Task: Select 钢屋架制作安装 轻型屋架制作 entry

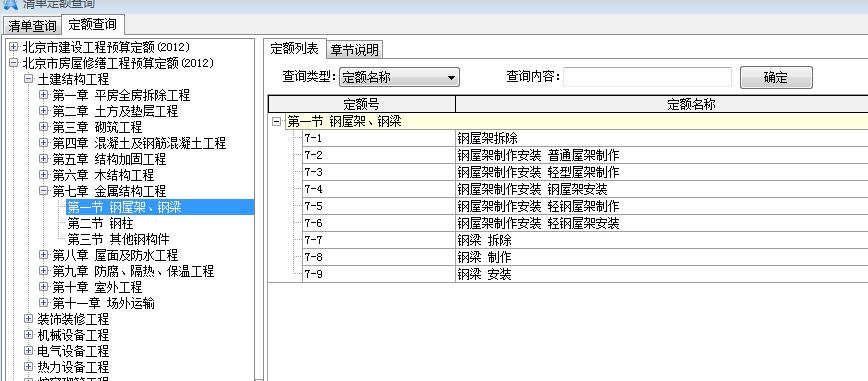Action: coord(538,173)
